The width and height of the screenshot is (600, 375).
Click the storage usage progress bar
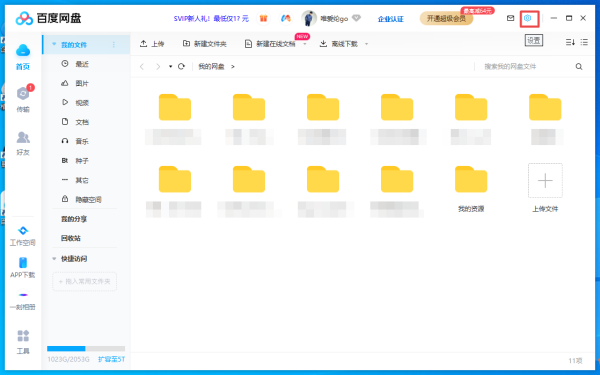(86, 349)
